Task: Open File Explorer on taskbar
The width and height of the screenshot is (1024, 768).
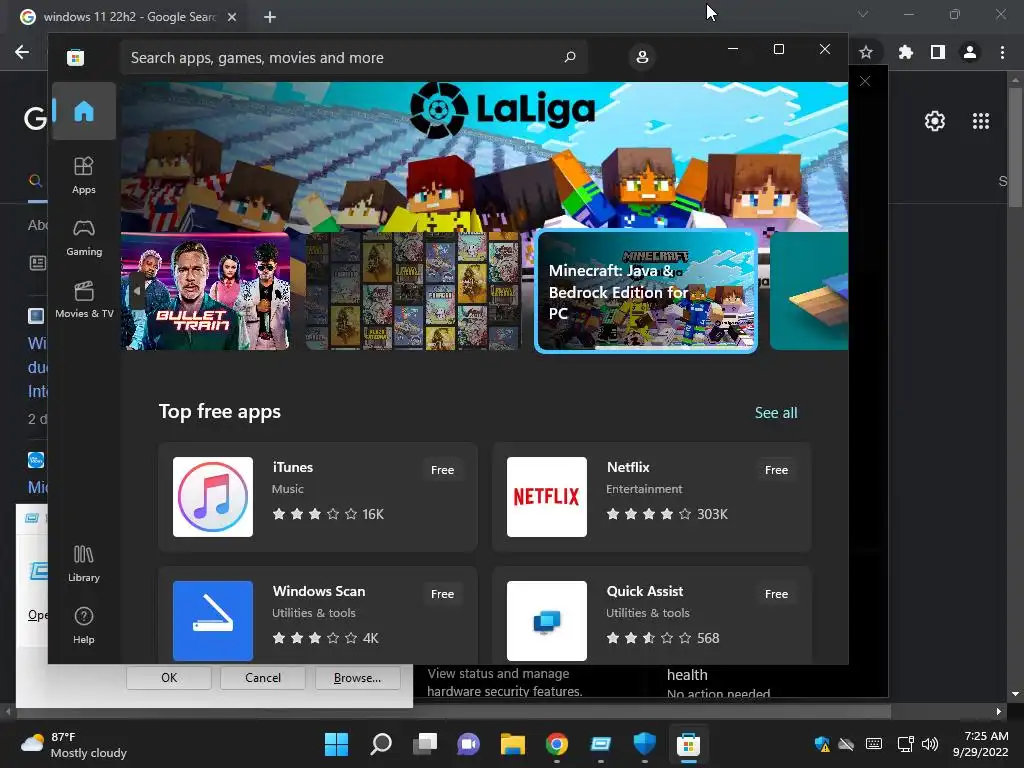Action: 513,744
